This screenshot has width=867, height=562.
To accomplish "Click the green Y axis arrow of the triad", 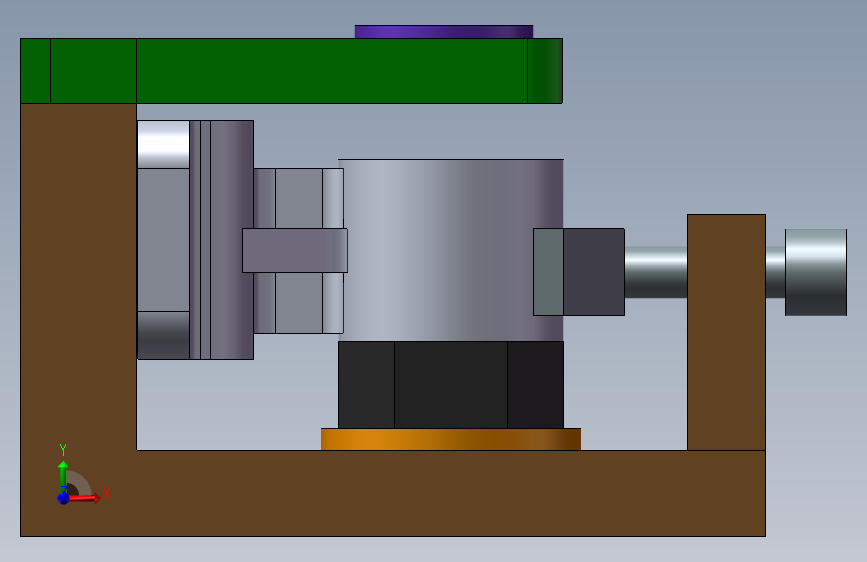I will point(63,473).
